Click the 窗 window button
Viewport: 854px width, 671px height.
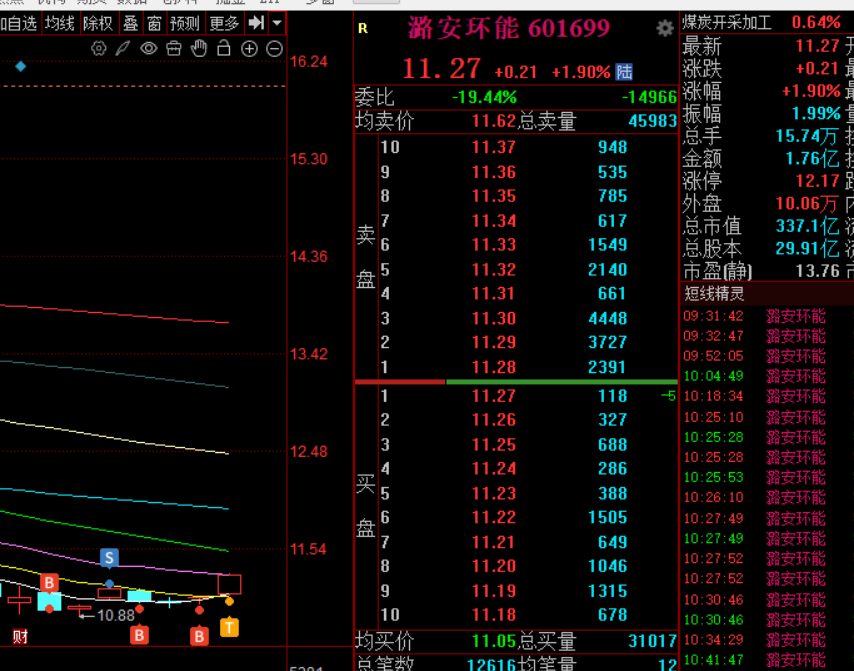click(154, 23)
